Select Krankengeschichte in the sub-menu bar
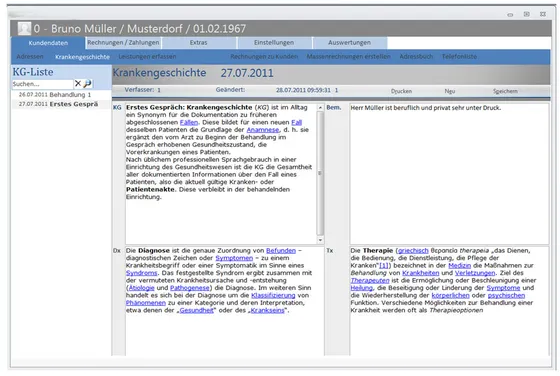 coord(82,57)
